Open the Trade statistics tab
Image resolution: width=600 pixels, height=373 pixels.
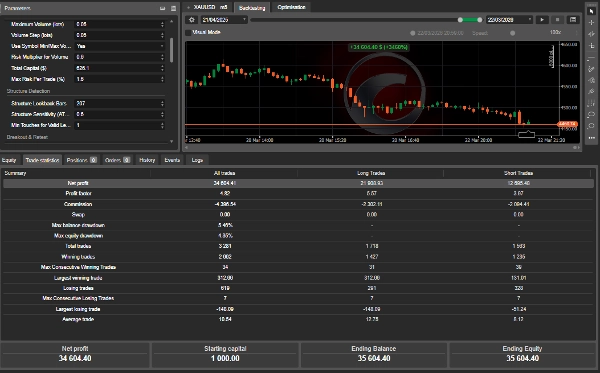[x=42, y=160]
